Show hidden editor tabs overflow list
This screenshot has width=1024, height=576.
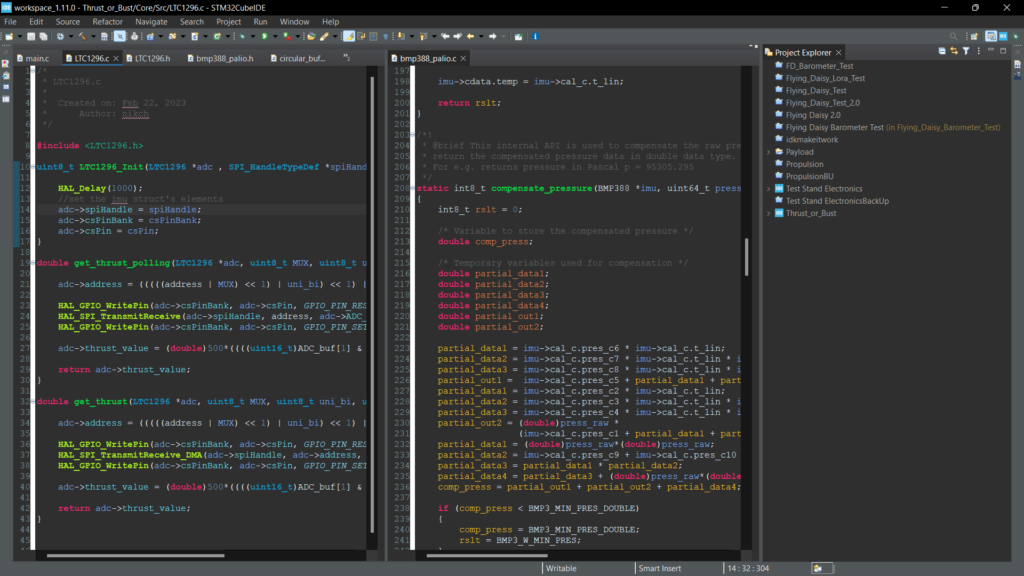point(346,58)
